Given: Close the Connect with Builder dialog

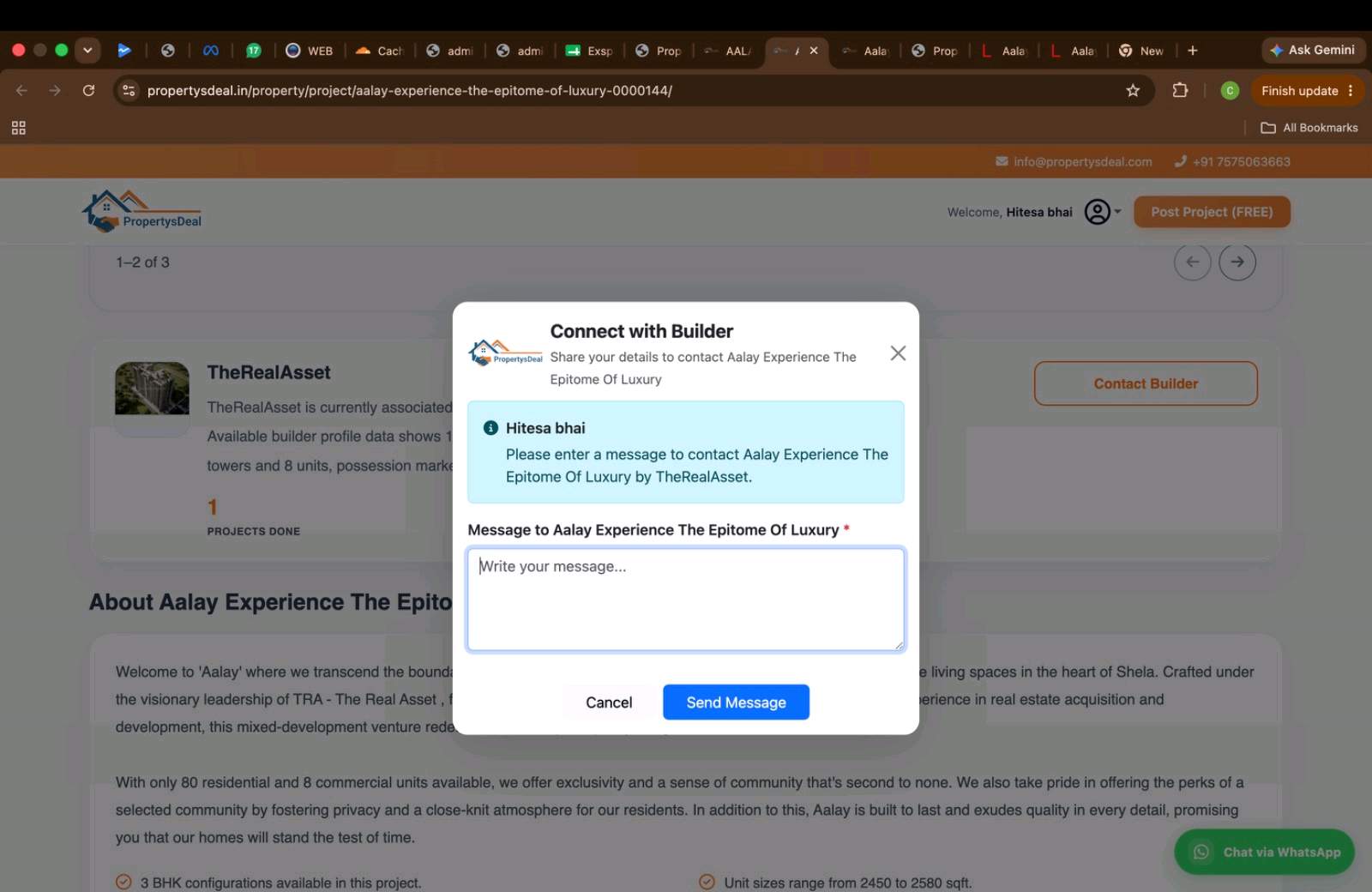Looking at the screenshot, I should pyautogui.click(x=898, y=353).
